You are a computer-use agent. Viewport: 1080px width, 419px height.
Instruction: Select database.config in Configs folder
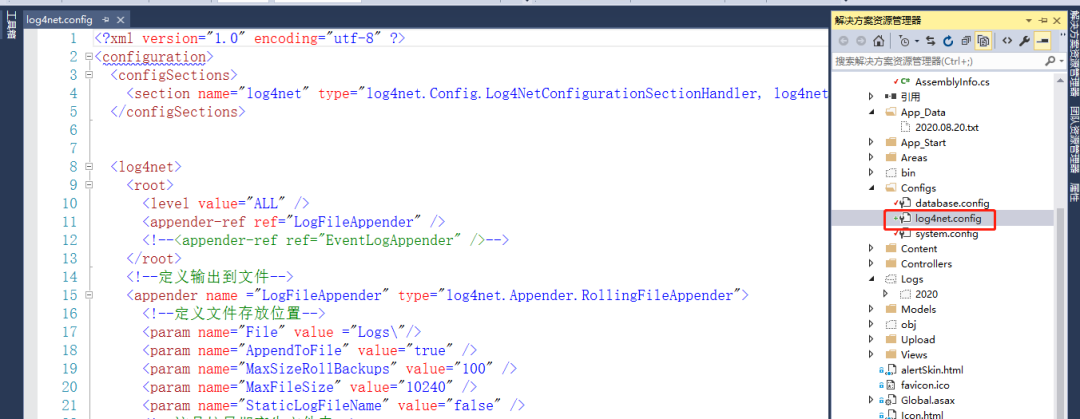952,203
